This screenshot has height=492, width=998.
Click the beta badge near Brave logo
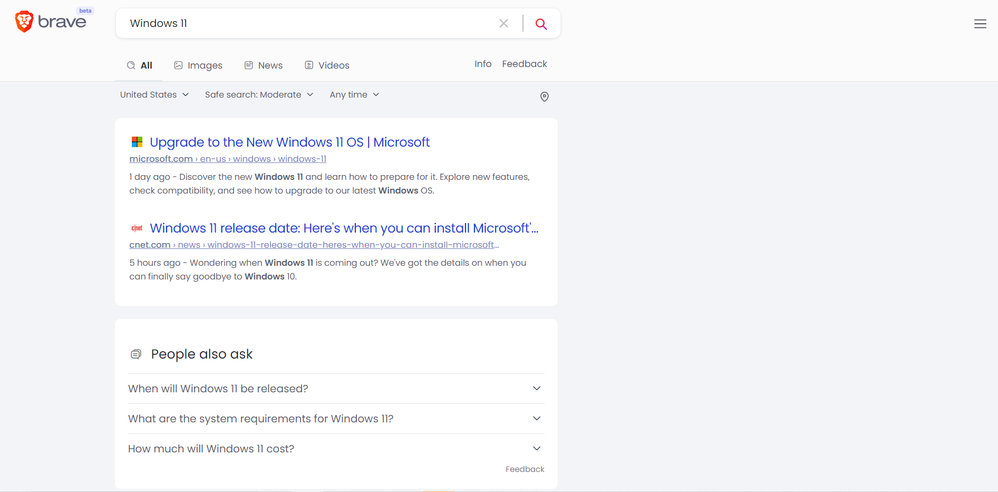tap(85, 11)
